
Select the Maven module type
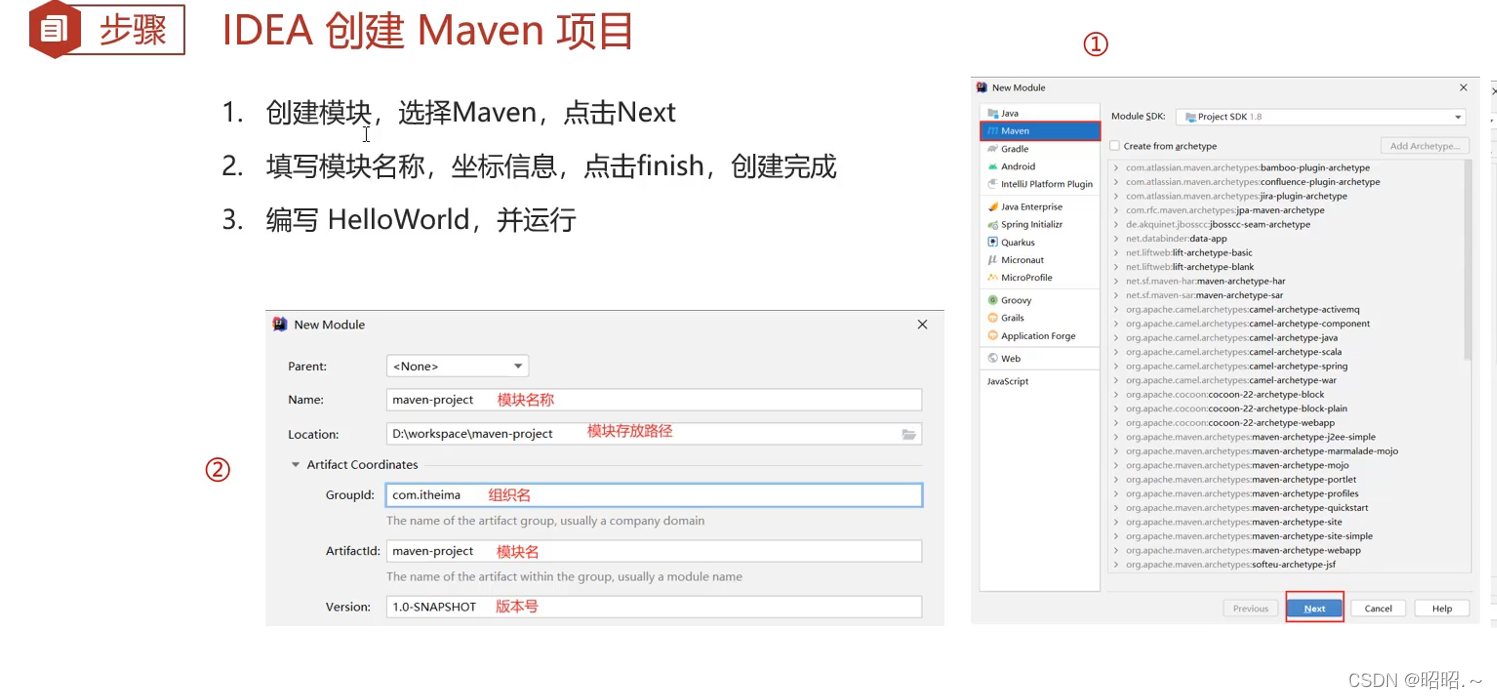(1040, 131)
